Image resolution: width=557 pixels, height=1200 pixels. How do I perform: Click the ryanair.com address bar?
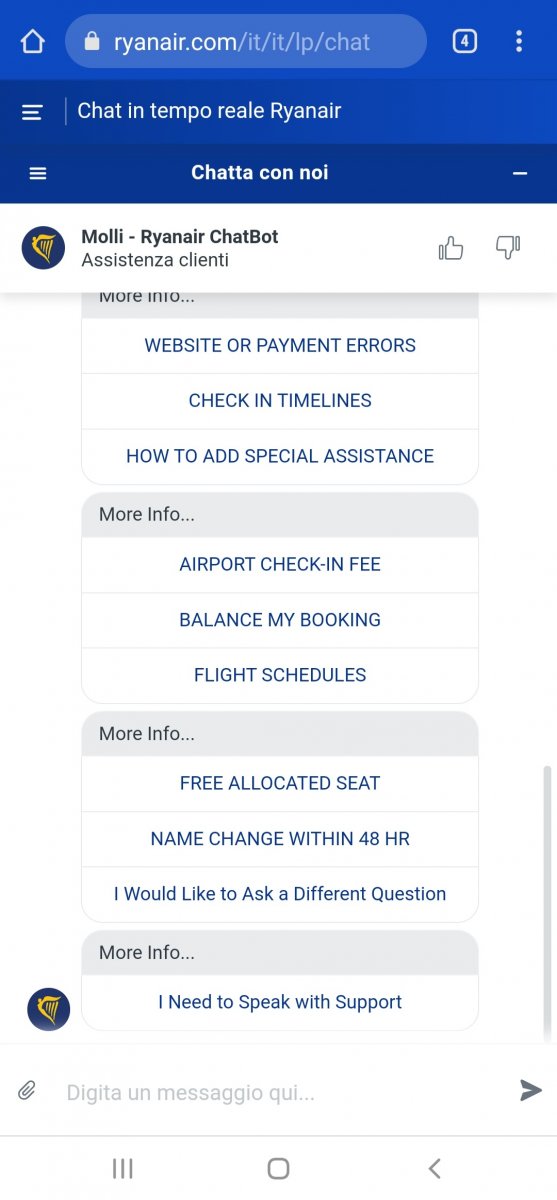point(246,41)
